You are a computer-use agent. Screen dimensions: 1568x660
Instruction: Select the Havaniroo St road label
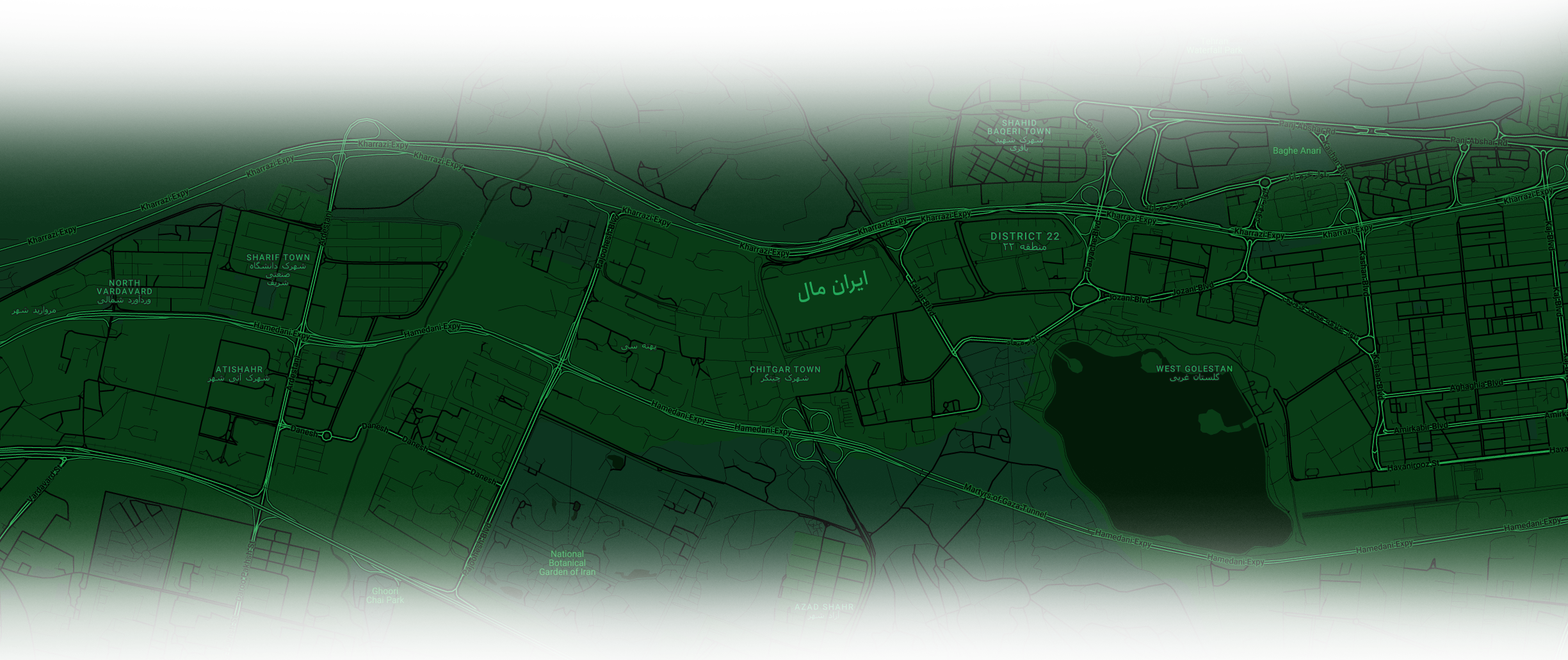1412,466
